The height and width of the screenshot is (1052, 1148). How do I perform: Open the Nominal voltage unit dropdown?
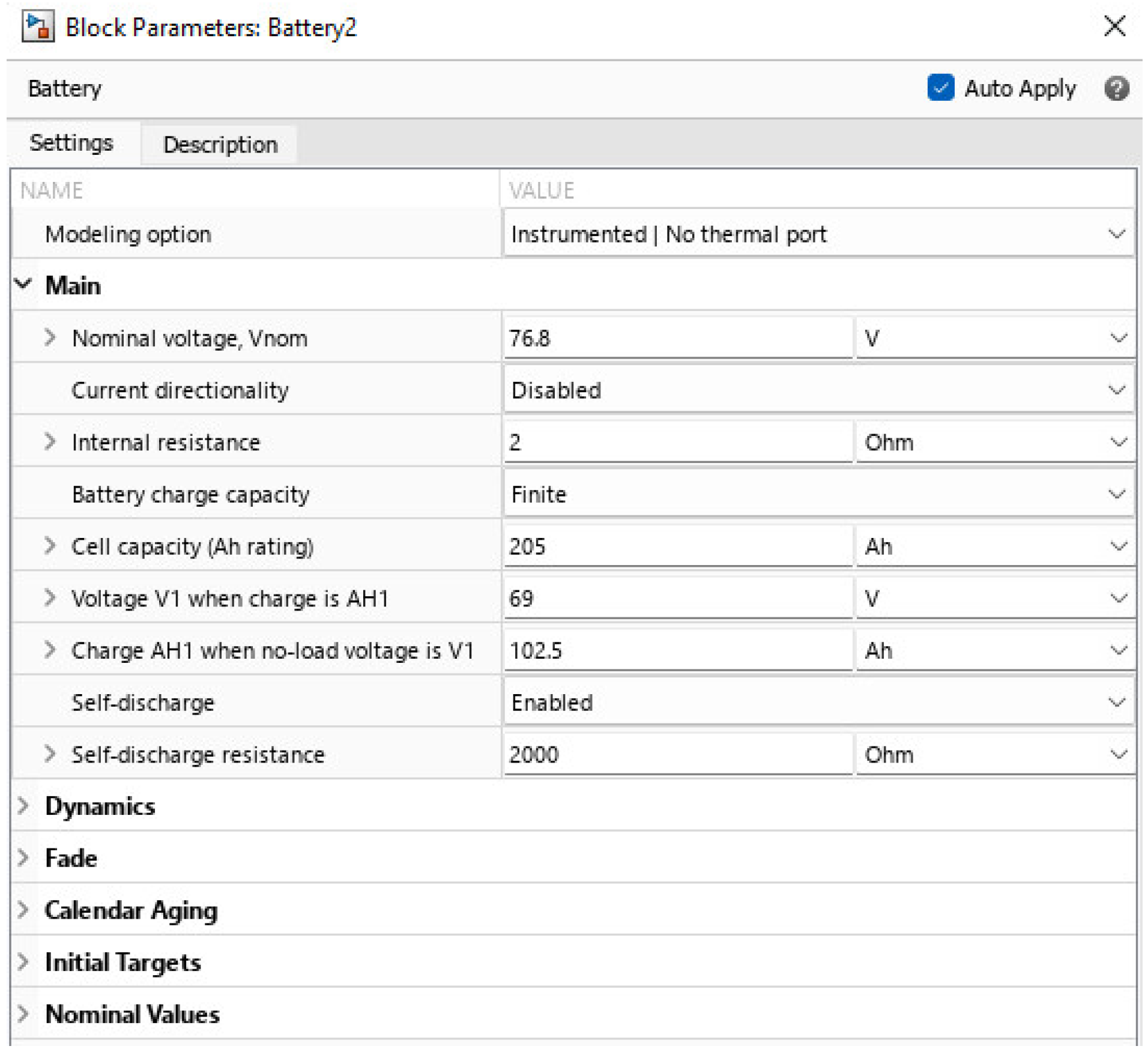[995, 338]
